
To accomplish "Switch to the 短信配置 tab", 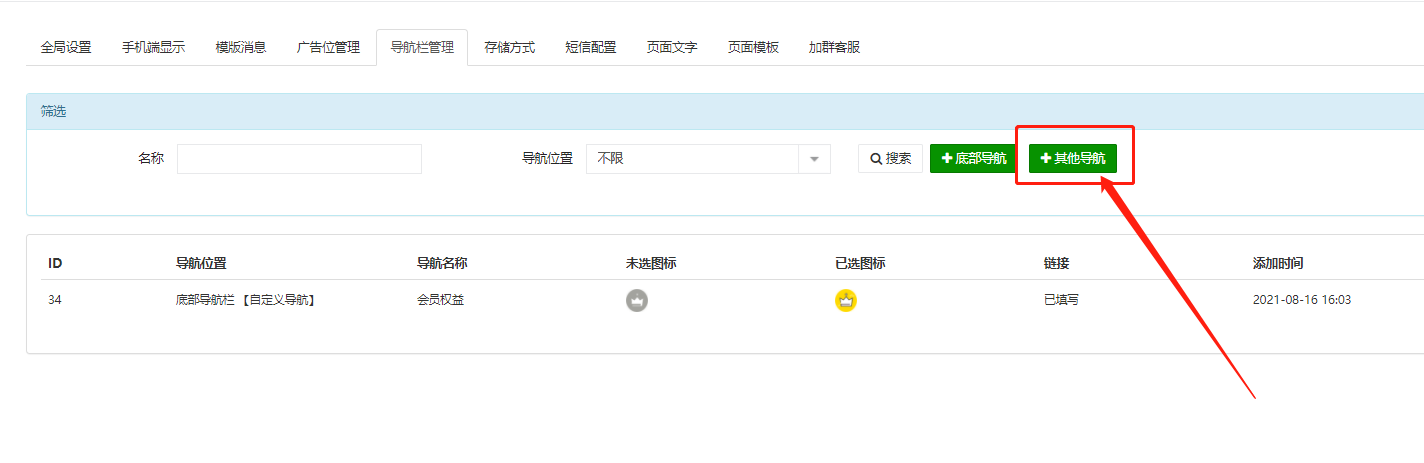I will pos(591,47).
